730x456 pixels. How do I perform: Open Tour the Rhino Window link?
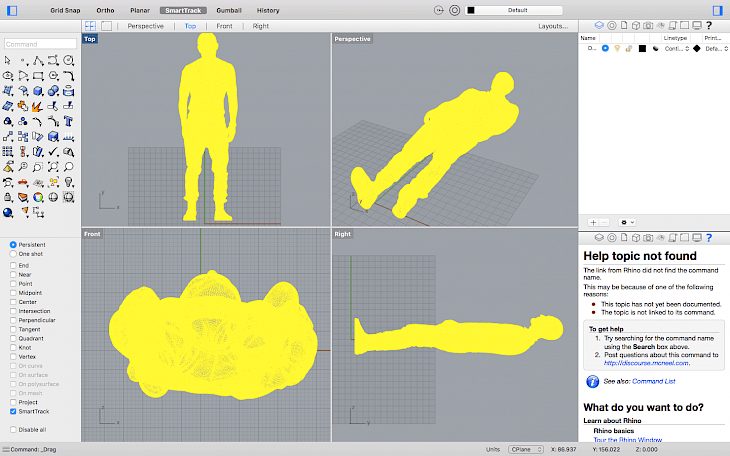(x=628, y=440)
